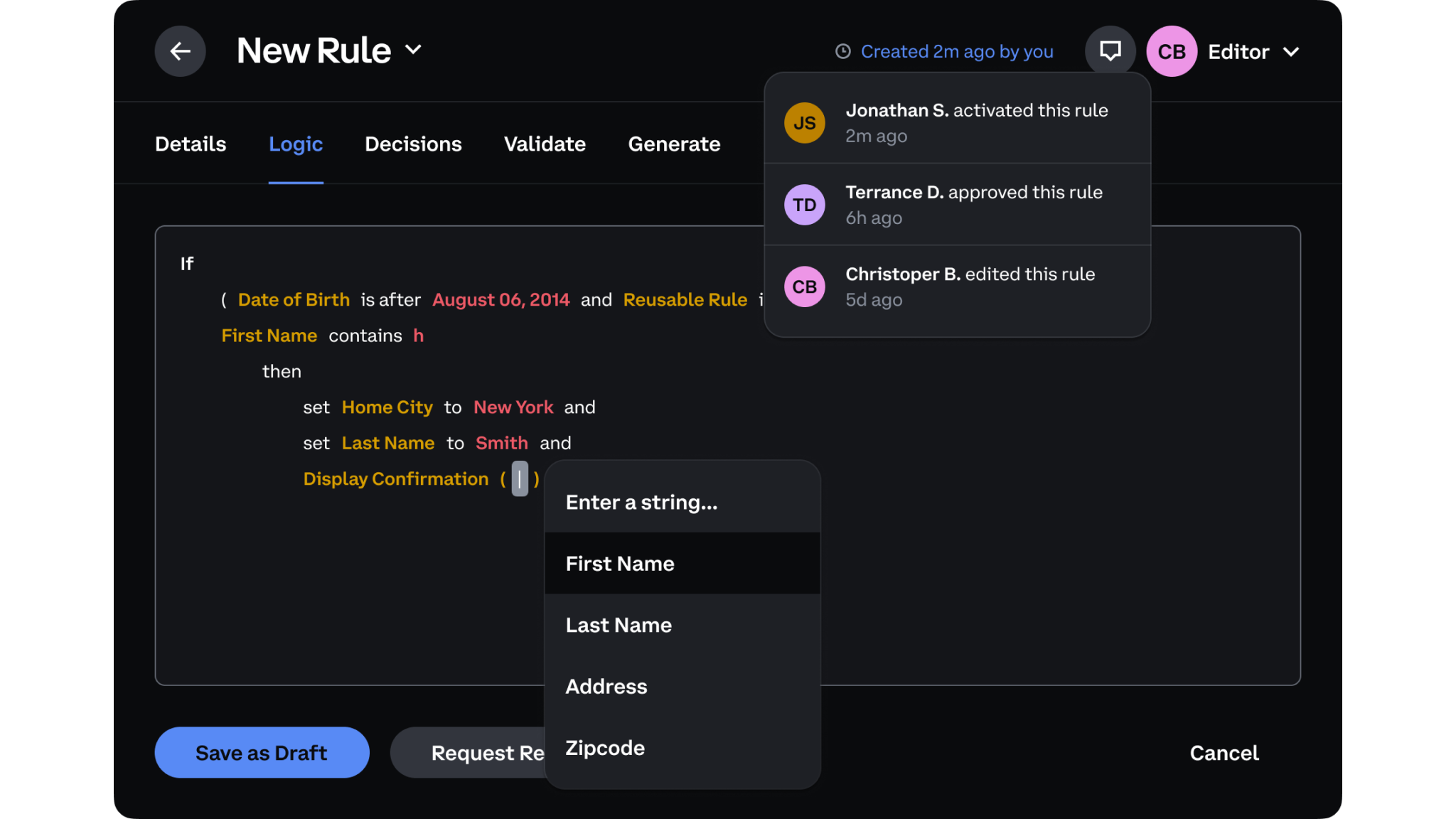Choose First Name from the suggestion list

tap(682, 563)
